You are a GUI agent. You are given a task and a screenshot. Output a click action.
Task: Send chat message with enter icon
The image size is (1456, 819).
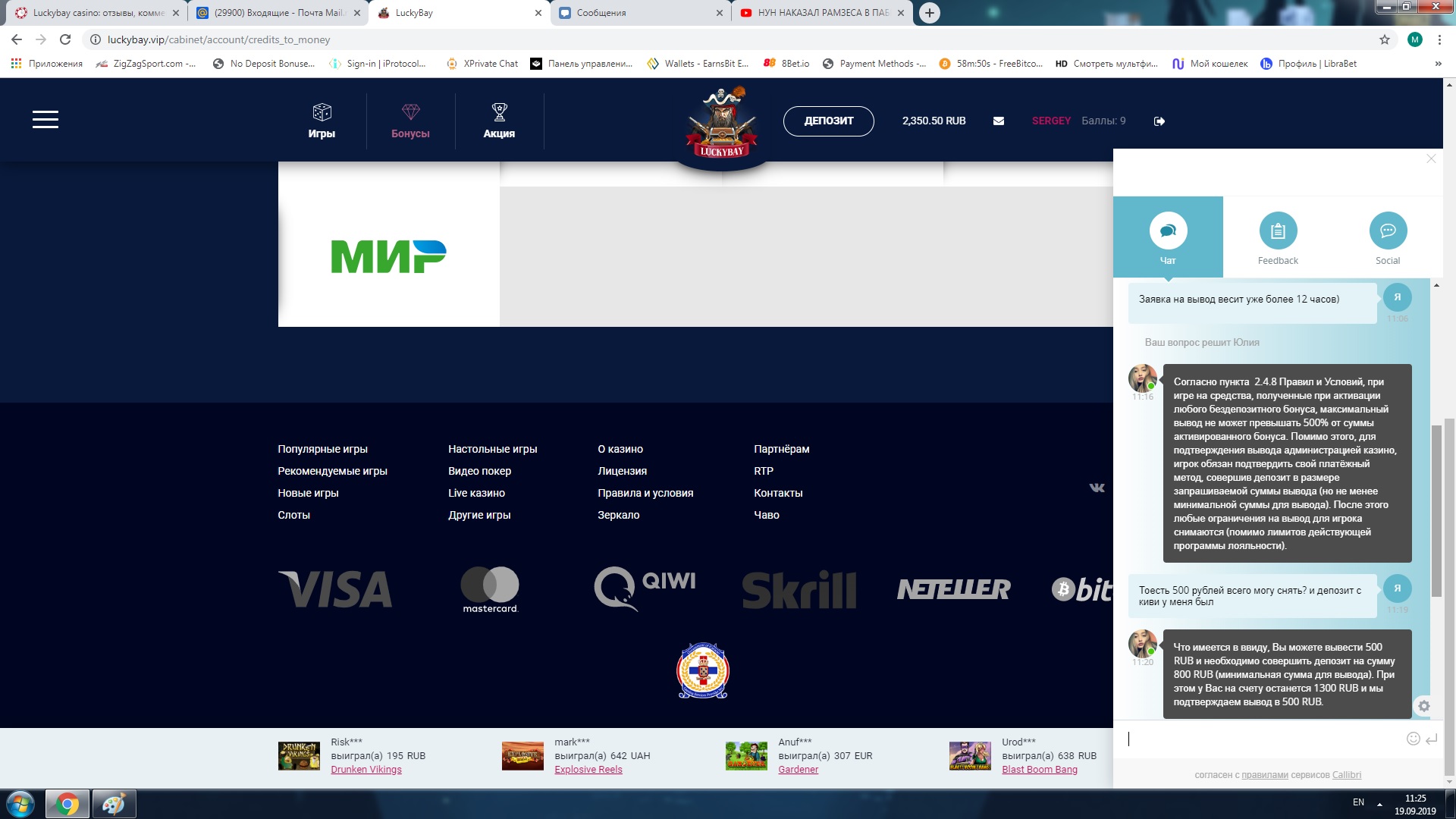pos(1432,739)
